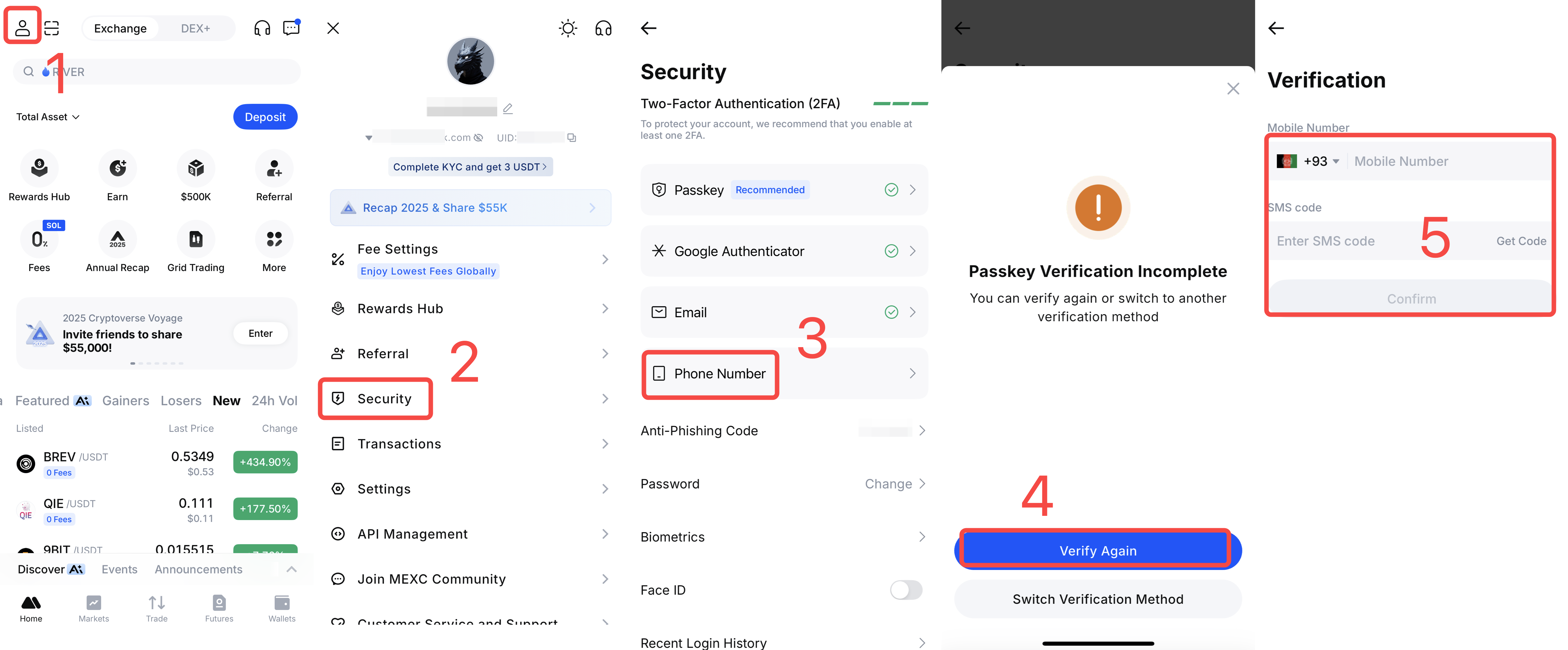Tap the QR scan icon

tap(52, 28)
